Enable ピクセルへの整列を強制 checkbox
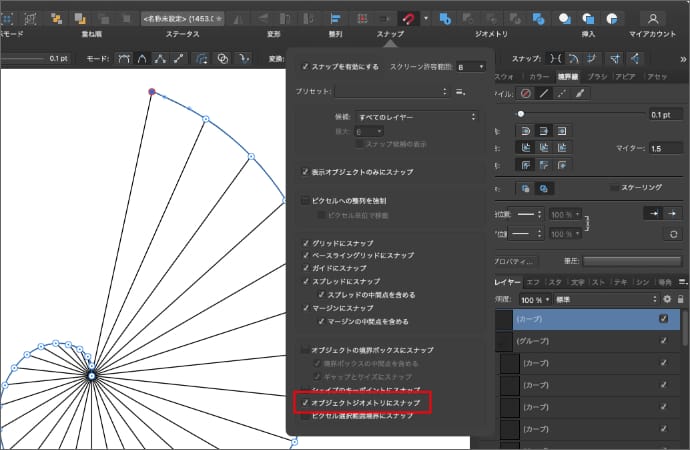The image size is (690, 450). tap(306, 201)
